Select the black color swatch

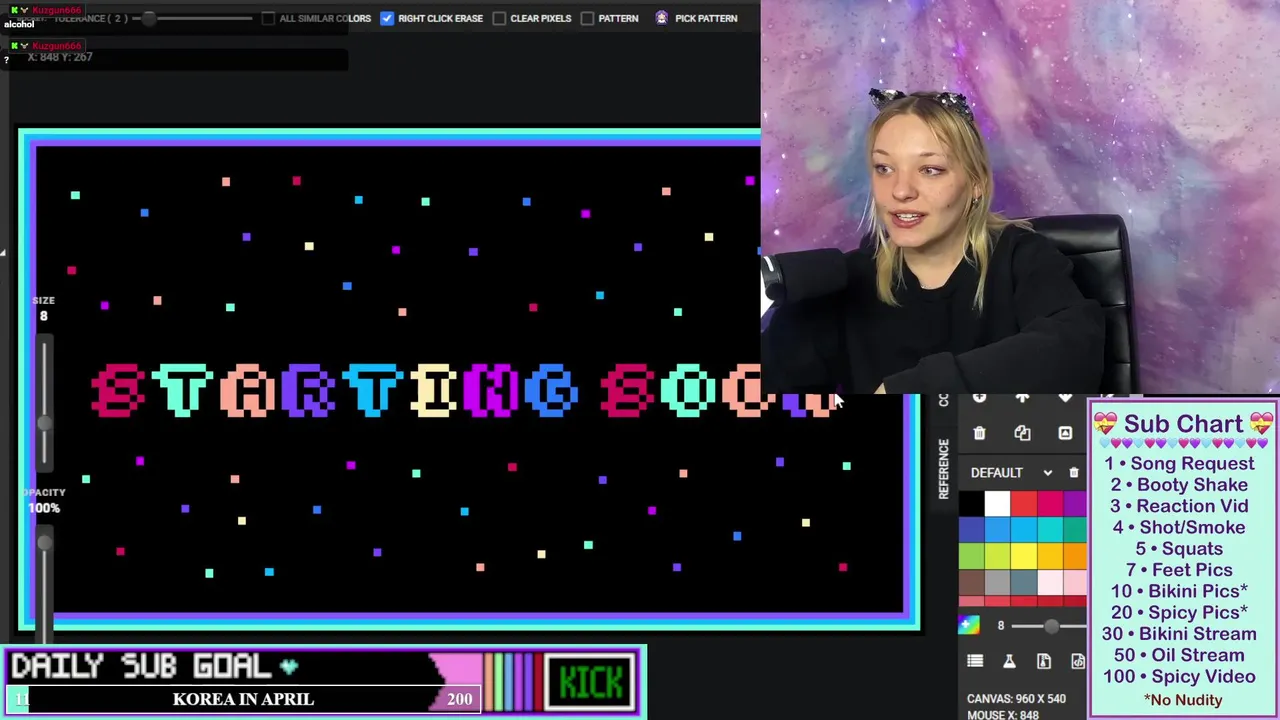[971, 504]
